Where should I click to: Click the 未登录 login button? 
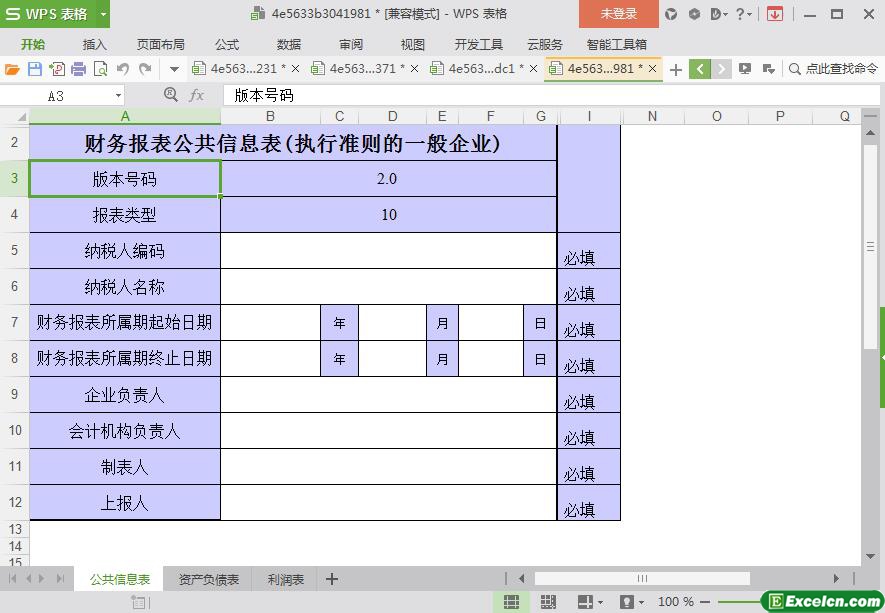[x=618, y=14]
